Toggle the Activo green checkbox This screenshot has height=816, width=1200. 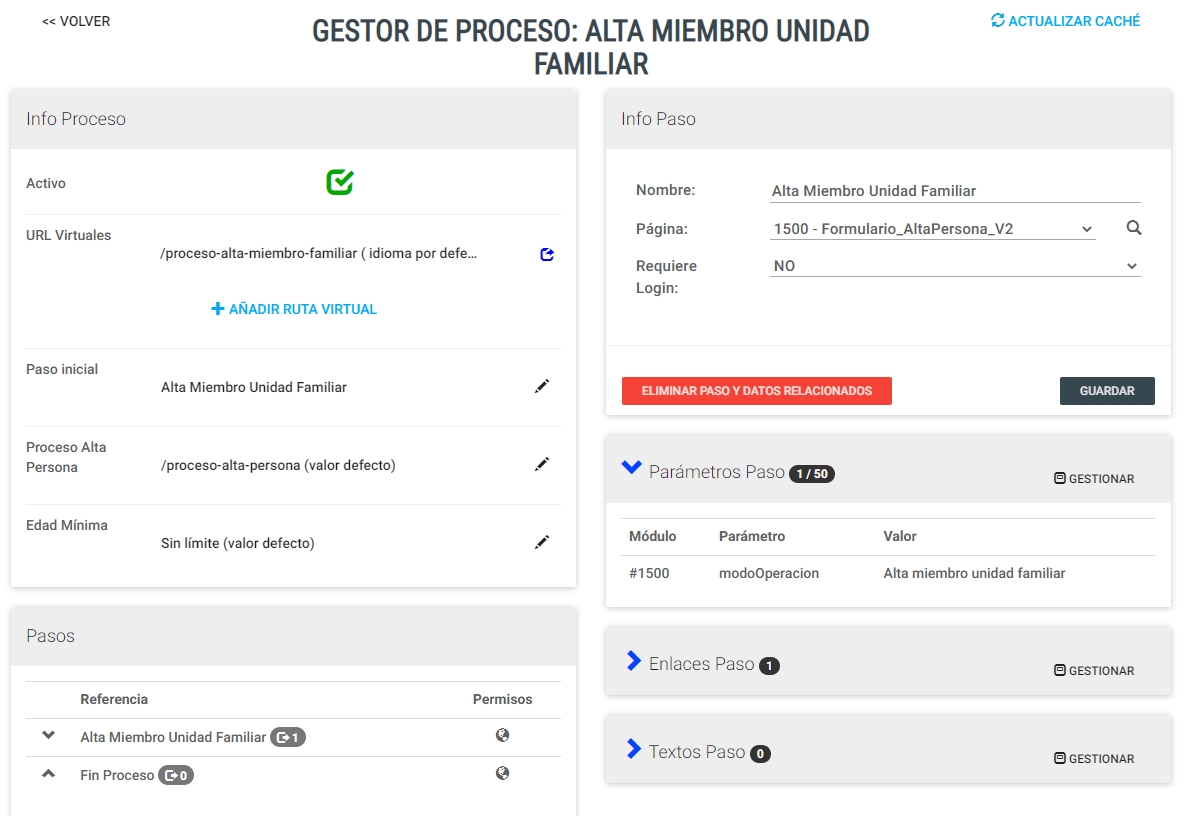340,182
